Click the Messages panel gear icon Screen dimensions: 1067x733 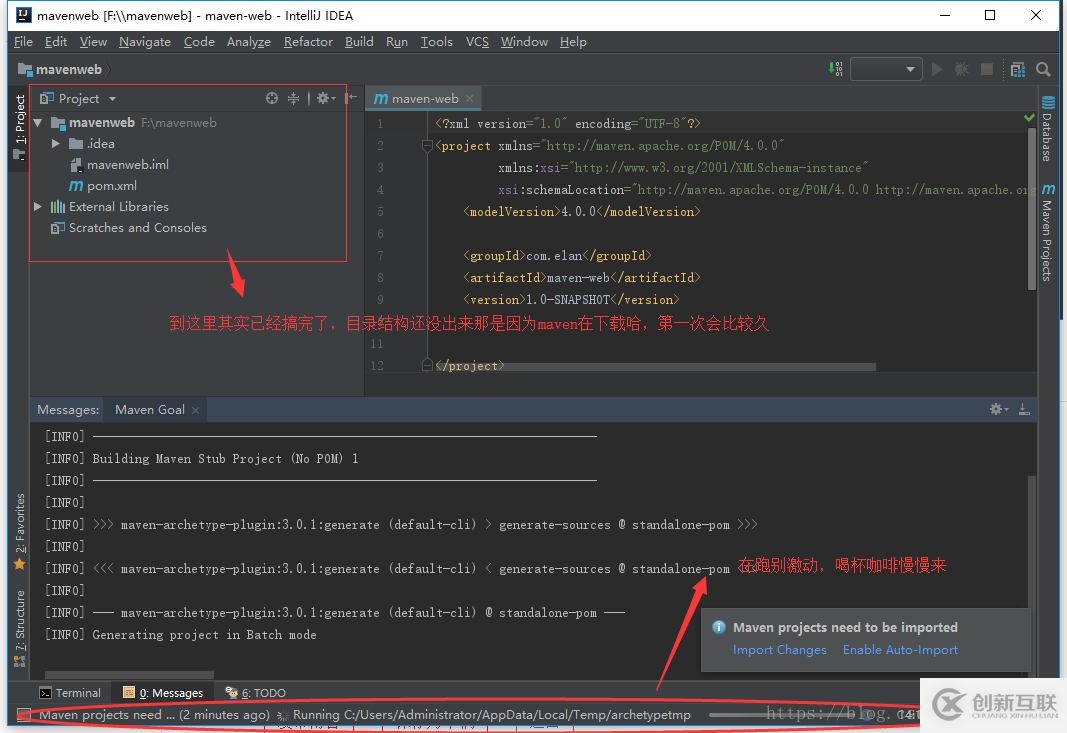point(997,409)
